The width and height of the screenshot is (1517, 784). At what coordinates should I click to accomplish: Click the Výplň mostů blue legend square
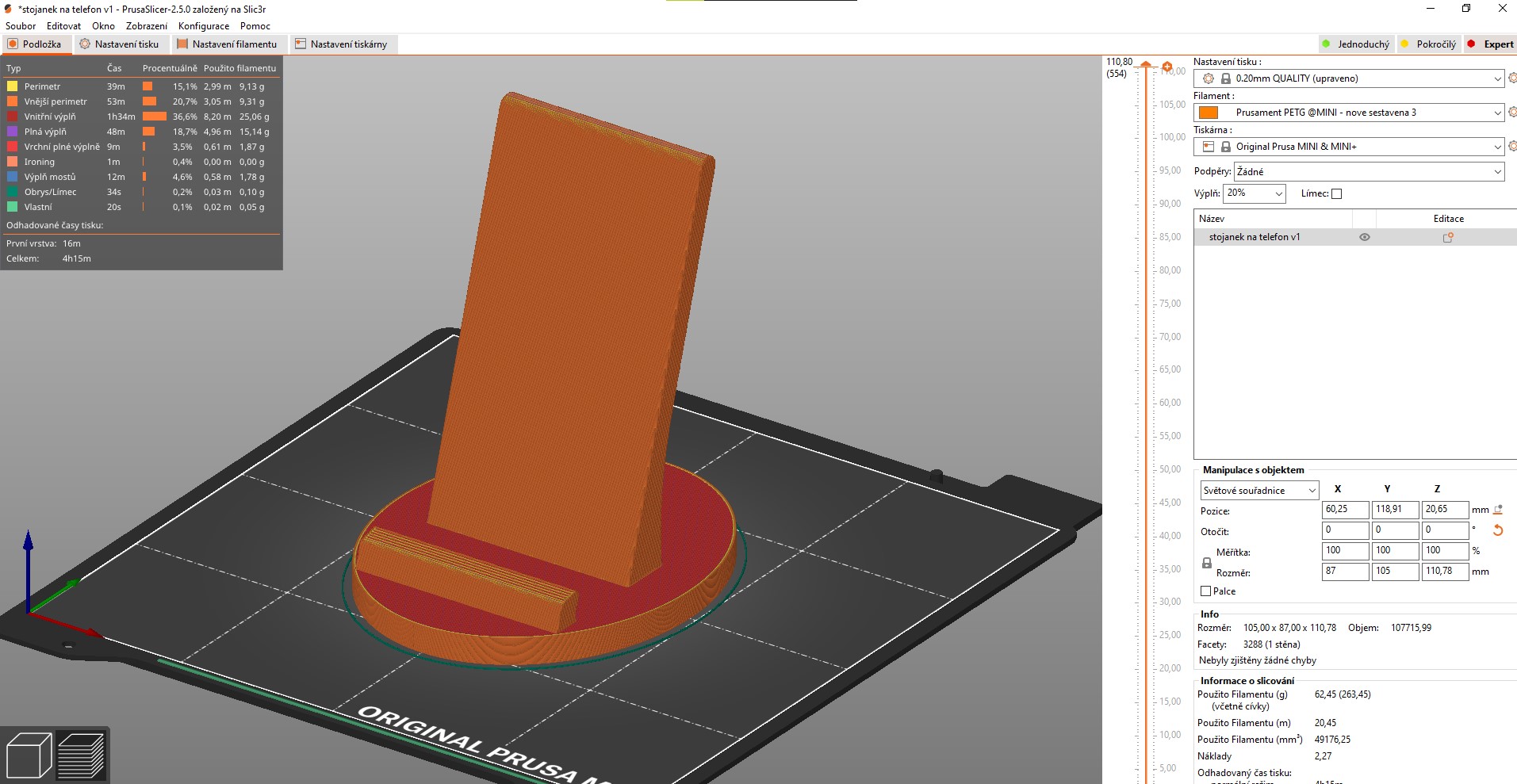[12, 177]
